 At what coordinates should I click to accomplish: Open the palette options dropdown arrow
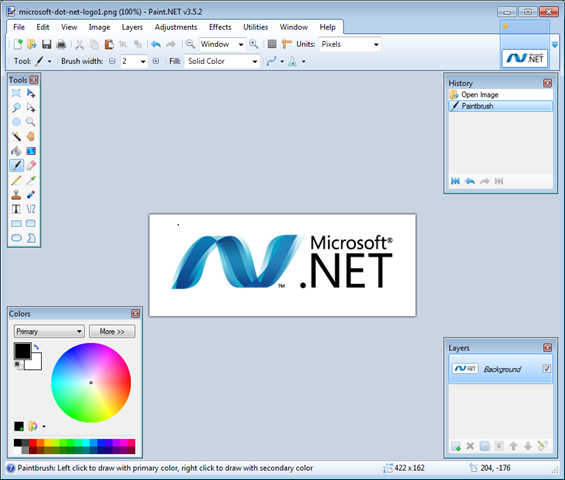(x=44, y=427)
